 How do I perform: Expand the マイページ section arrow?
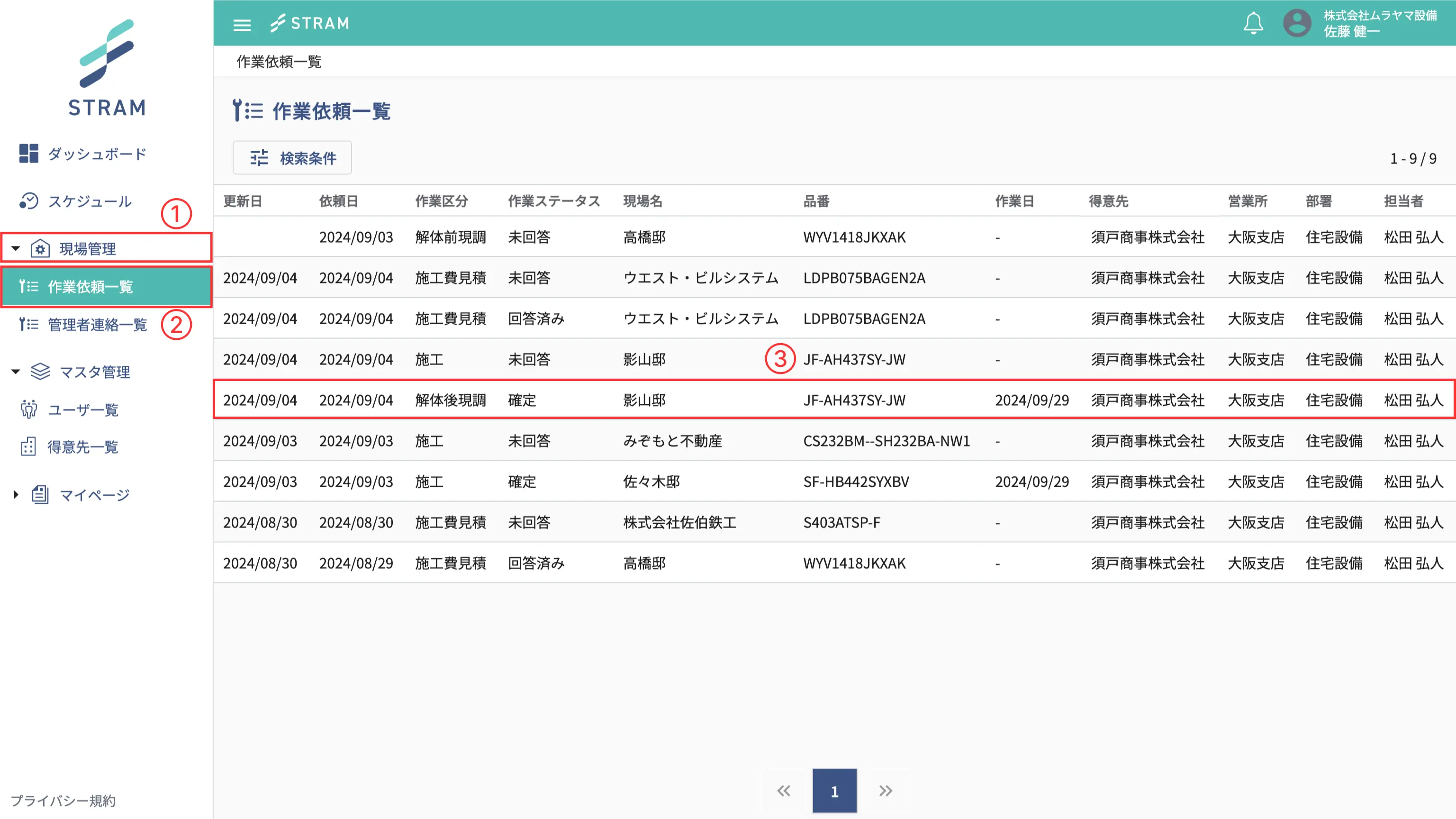16,494
